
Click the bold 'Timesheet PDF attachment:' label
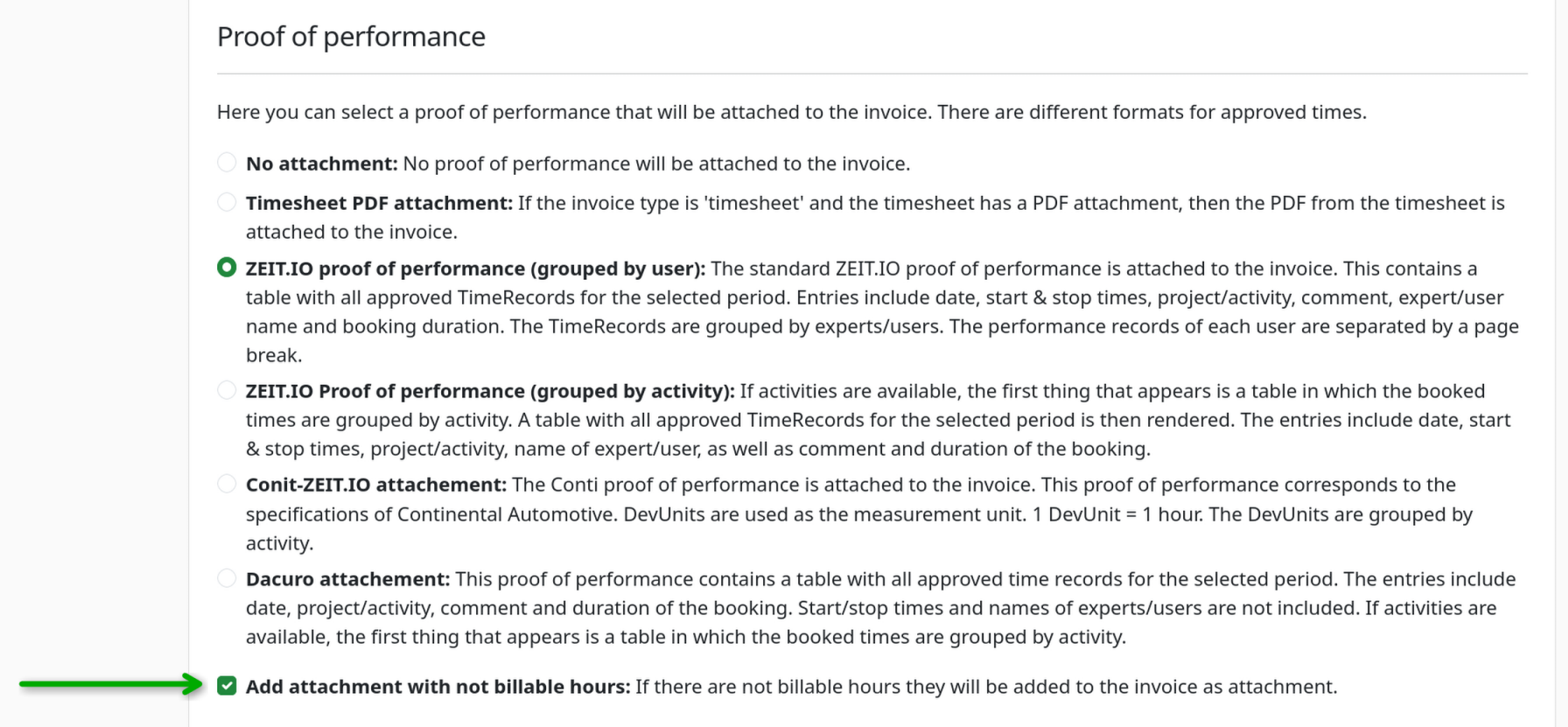379,203
